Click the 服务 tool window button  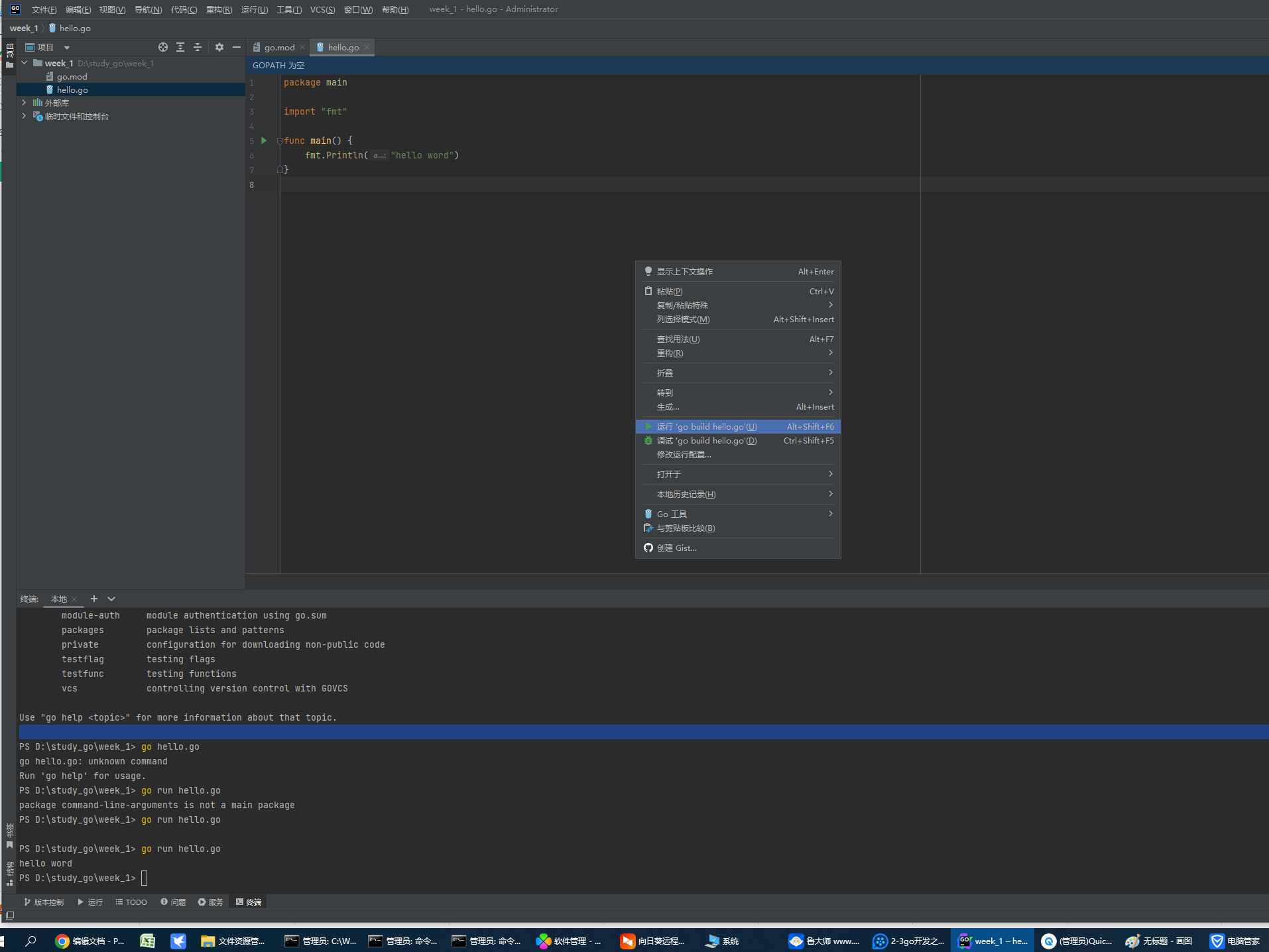(x=211, y=902)
